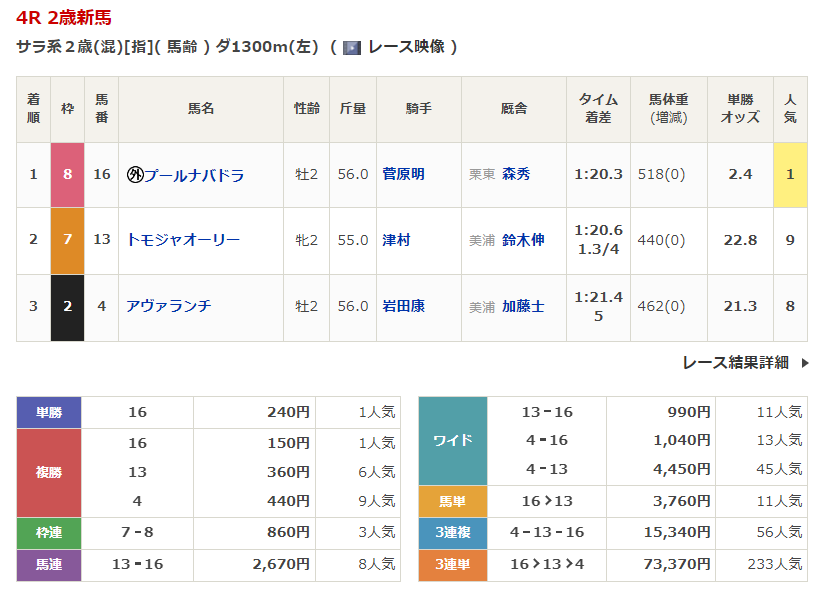823x594 pixels.
Task: Click the 単勝 payout label
Action: click(x=49, y=412)
